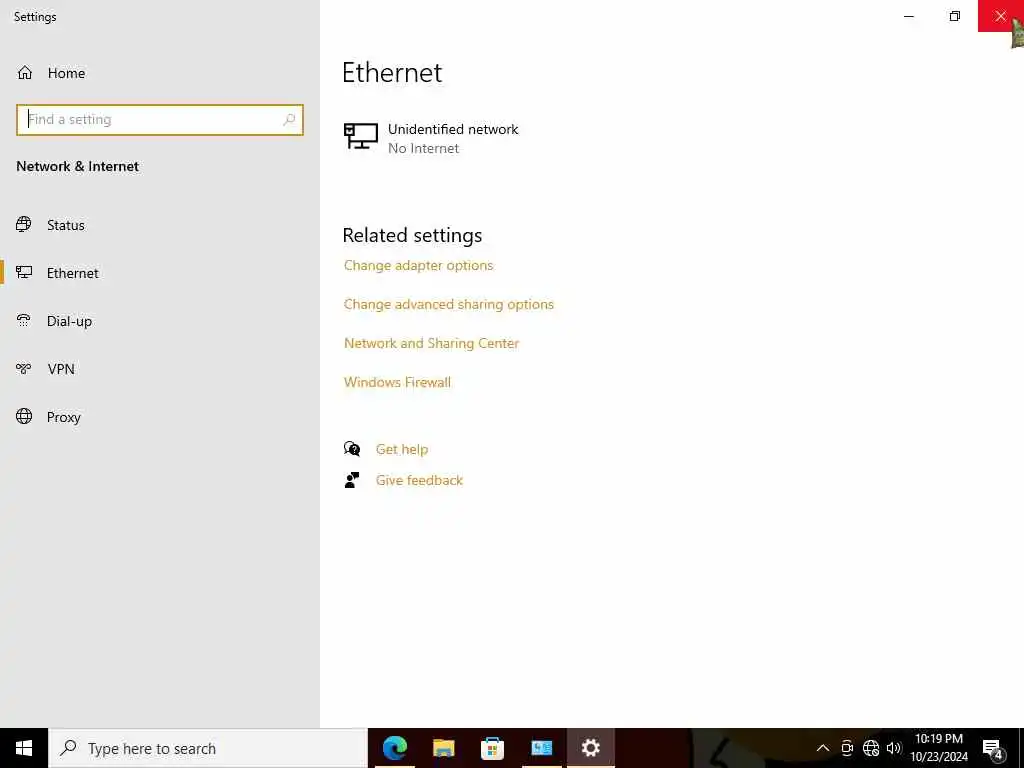Click the VPN icon in sidebar

[24, 368]
